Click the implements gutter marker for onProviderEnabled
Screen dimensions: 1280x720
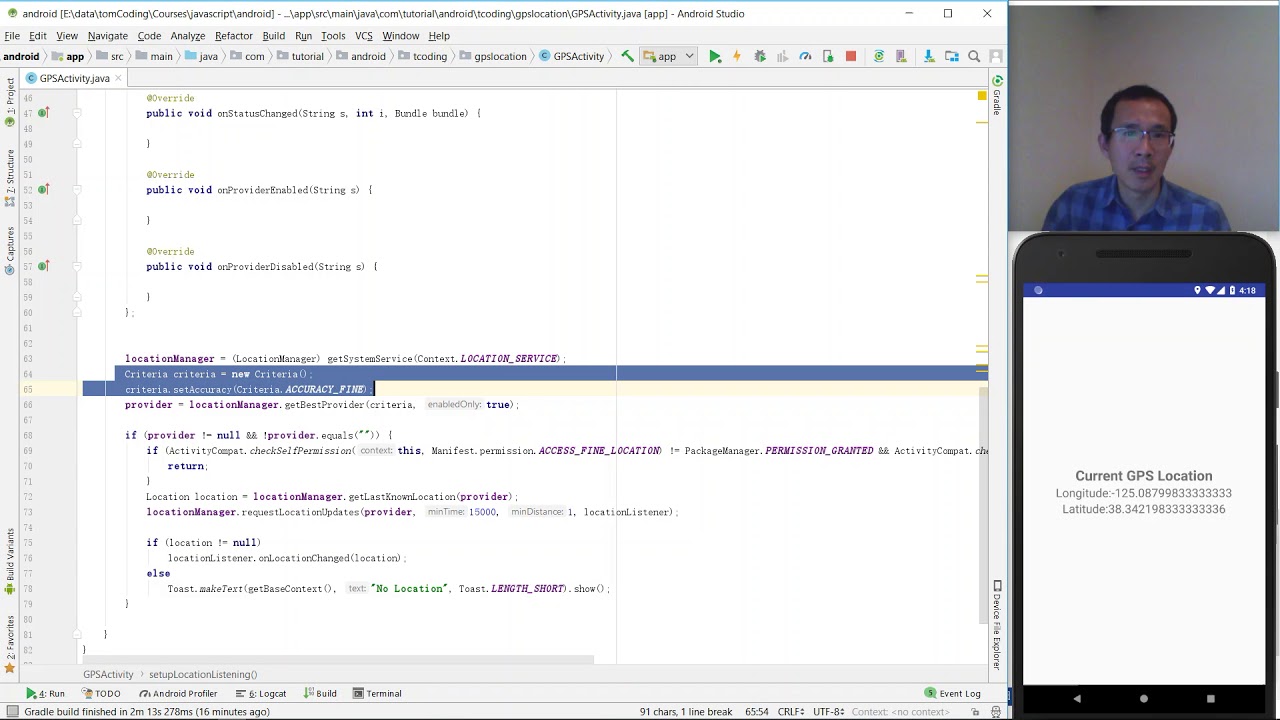pyautogui.click(x=43, y=190)
